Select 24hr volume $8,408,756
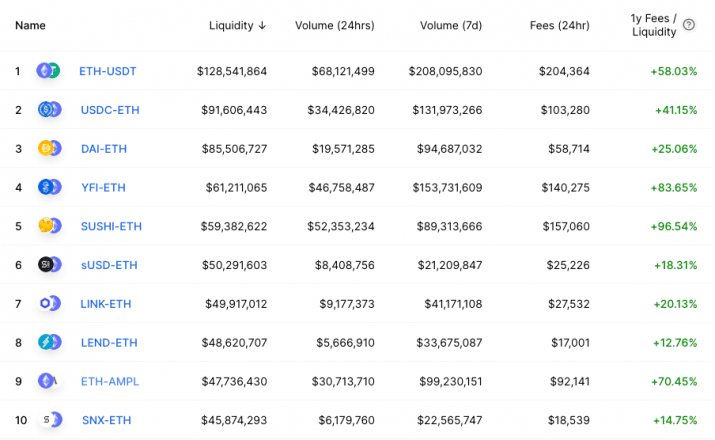 pyautogui.click(x=345, y=265)
